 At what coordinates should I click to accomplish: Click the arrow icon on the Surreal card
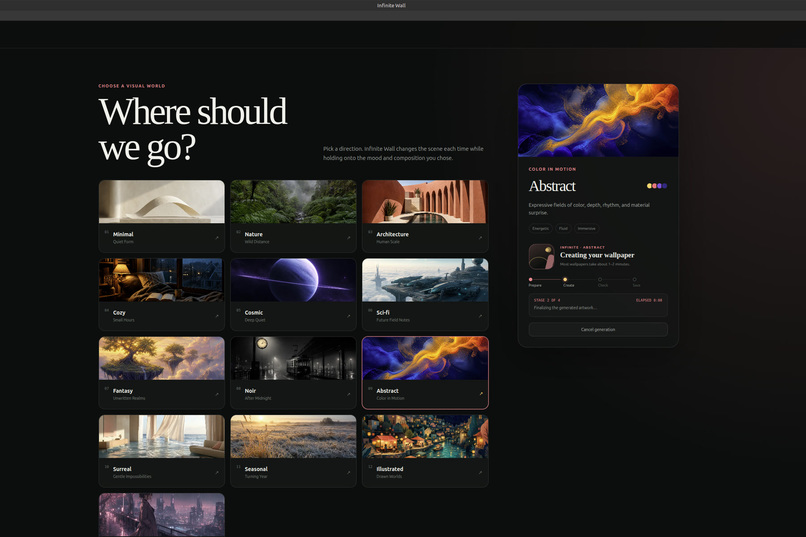(216, 472)
